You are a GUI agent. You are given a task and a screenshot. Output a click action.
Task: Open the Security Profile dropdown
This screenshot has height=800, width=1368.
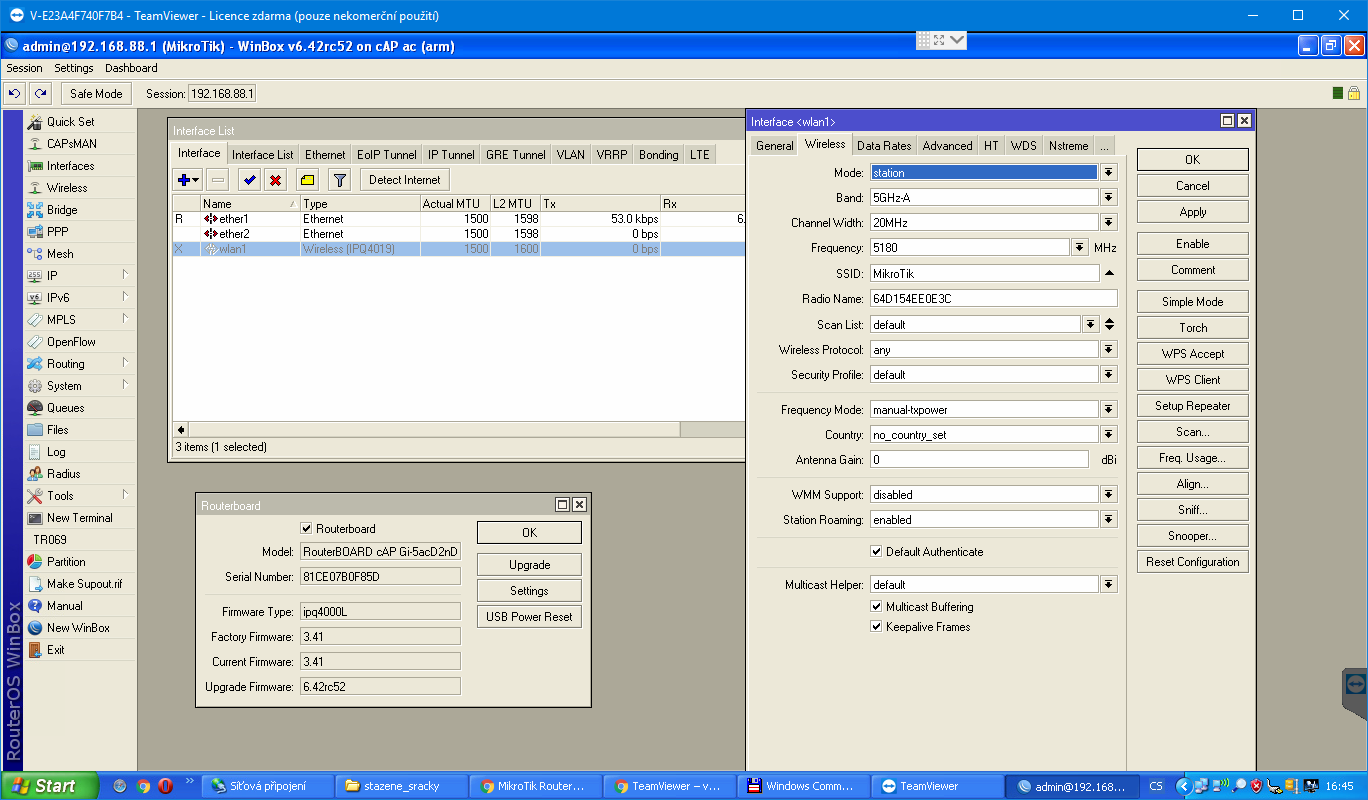(x=1108, y=375)
